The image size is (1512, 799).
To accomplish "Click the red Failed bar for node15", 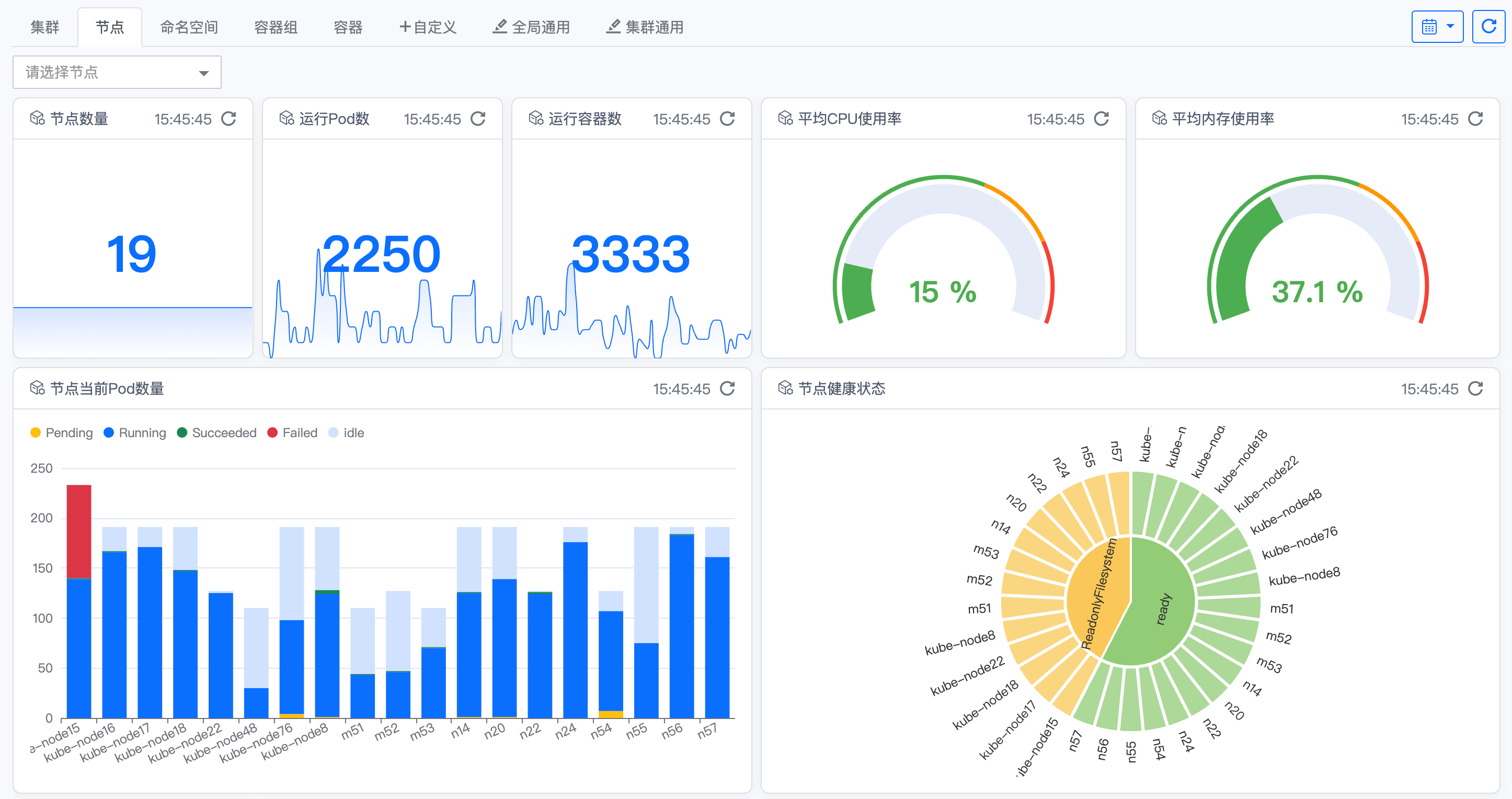I will [78, 531].
